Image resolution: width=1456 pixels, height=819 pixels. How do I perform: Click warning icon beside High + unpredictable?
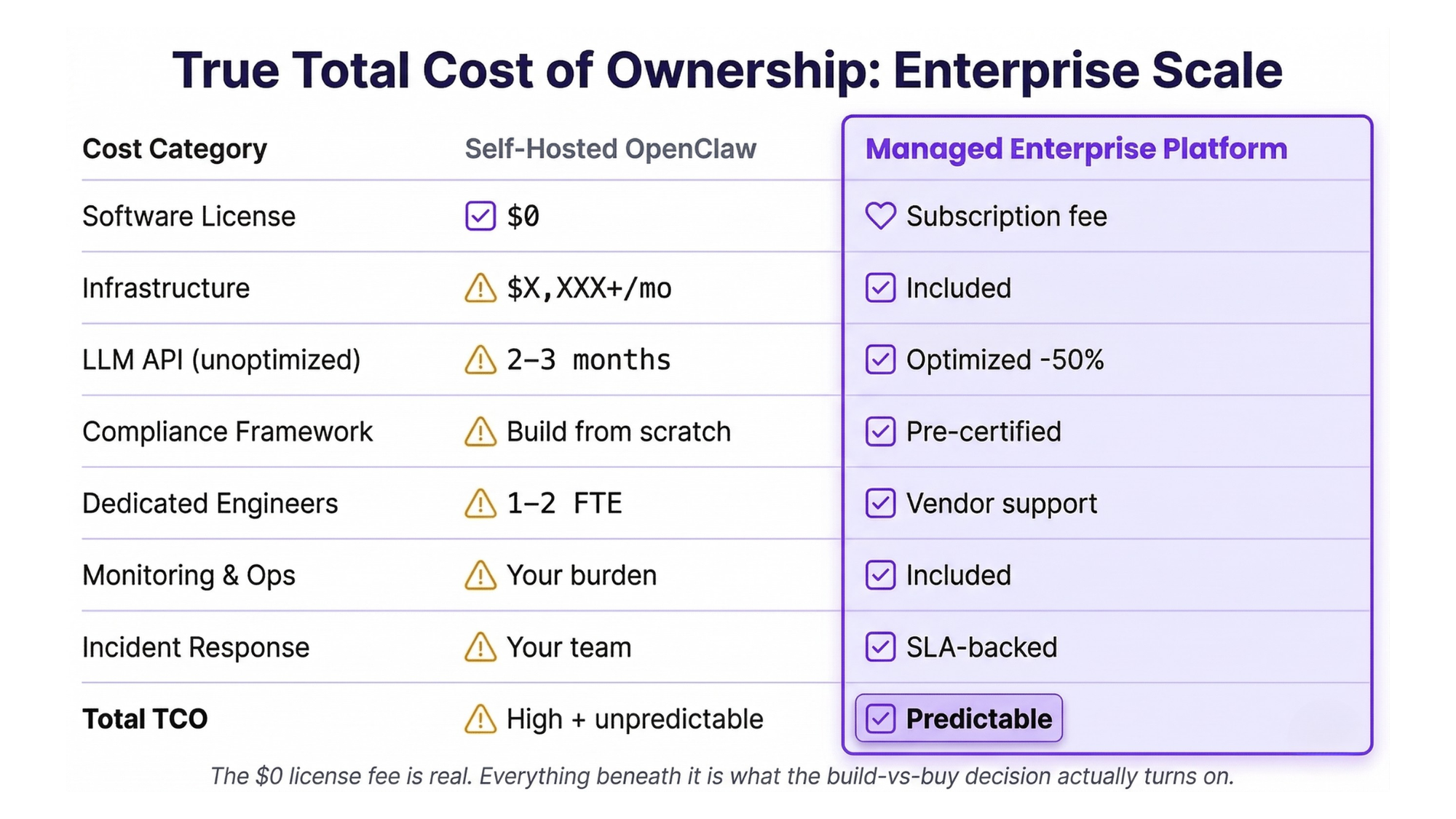pyautogui.click(x=480, y=719)
